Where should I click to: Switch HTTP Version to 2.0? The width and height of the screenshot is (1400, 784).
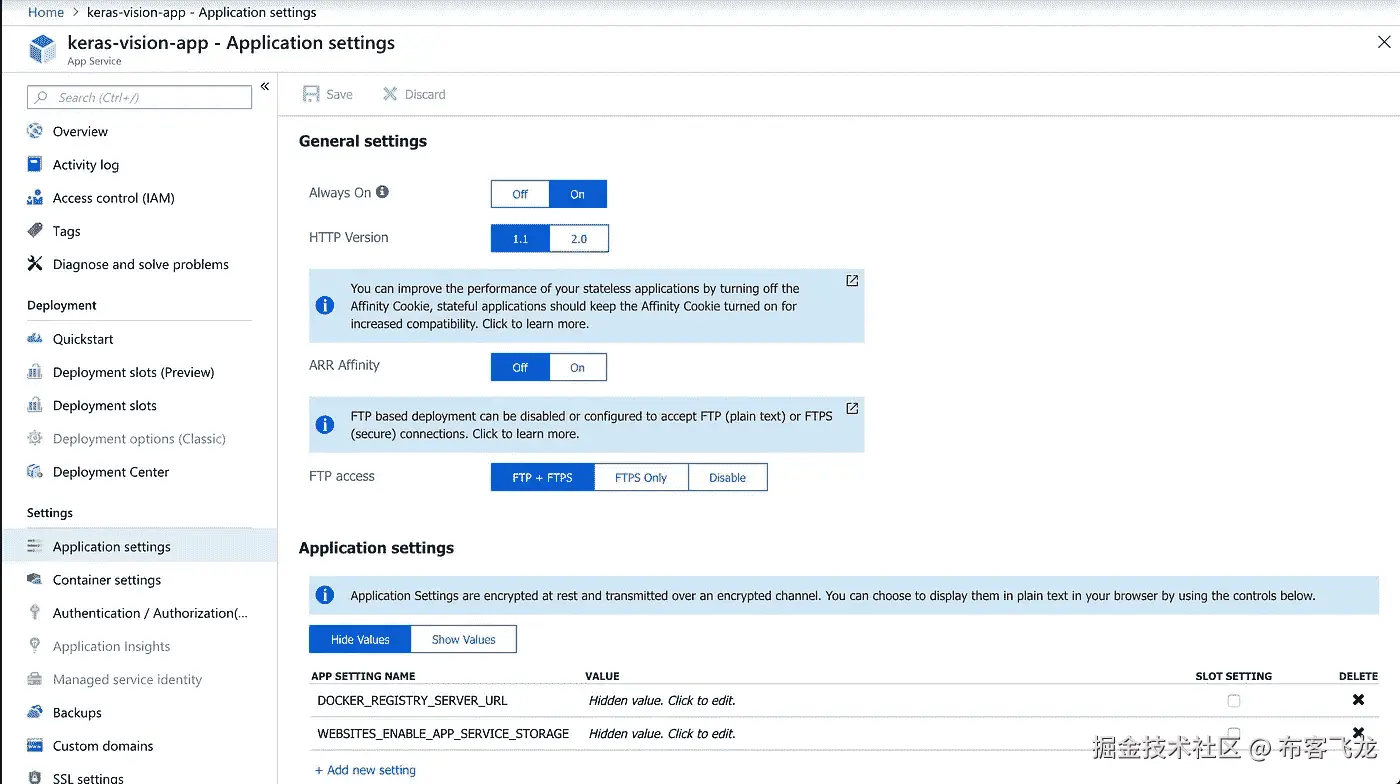click(x=578, y=239)
